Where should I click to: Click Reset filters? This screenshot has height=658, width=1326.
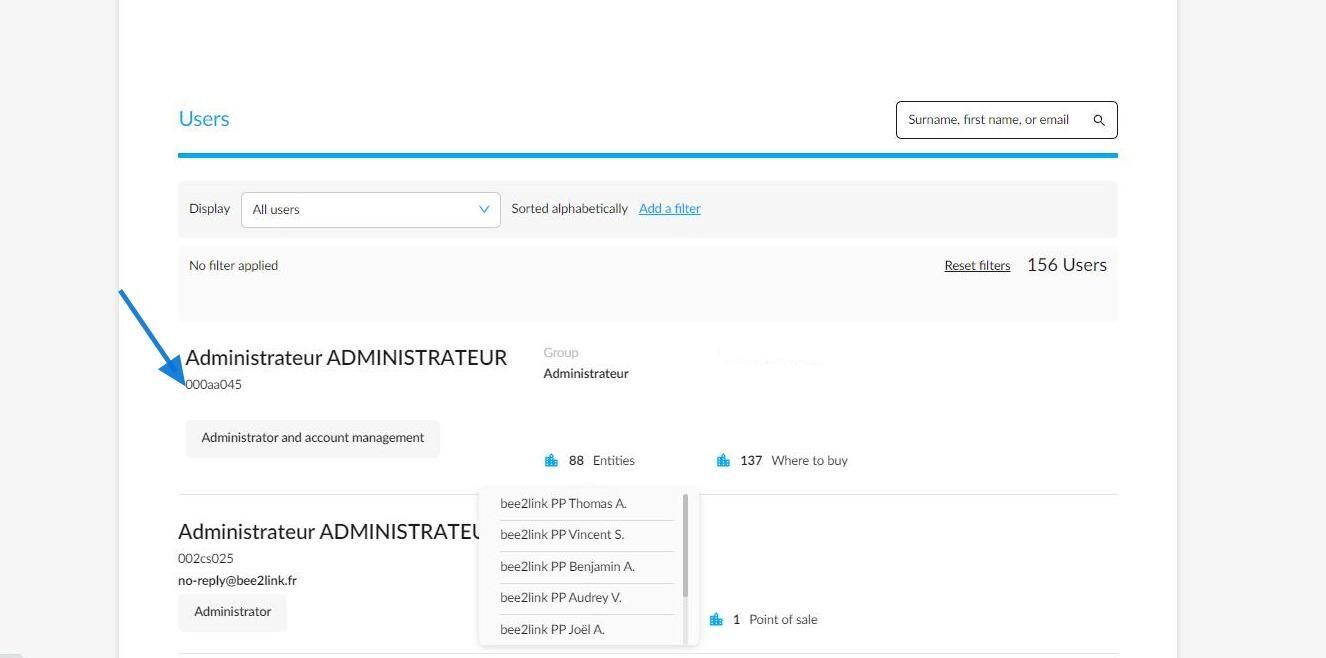coord(977,265)
